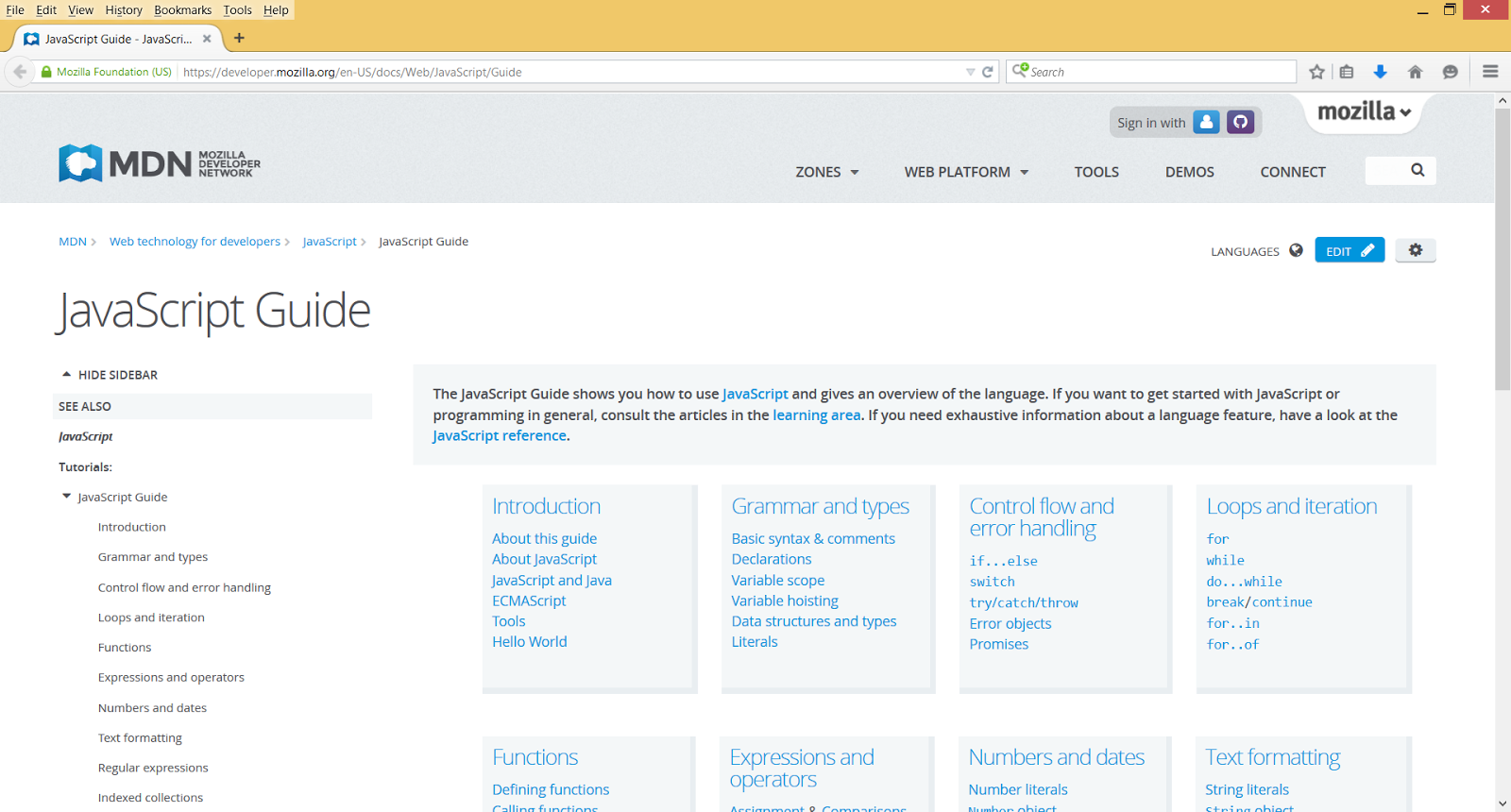1511x812 pixels.
Task: Open the File menu
Action: tap(15, 9)
